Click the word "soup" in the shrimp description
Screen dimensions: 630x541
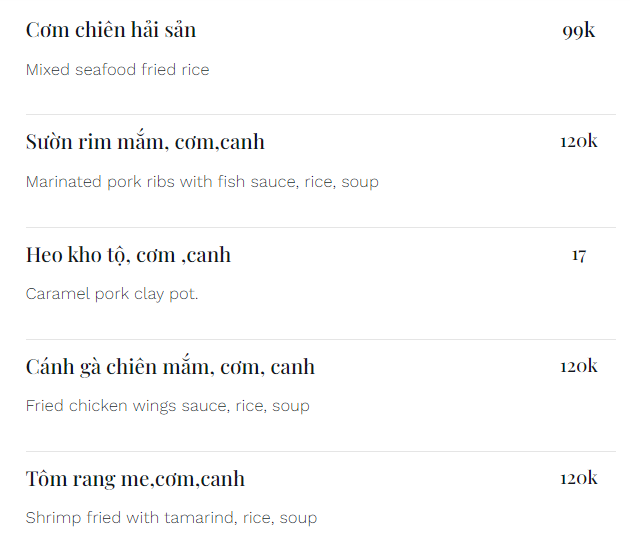tap(298, 518)
